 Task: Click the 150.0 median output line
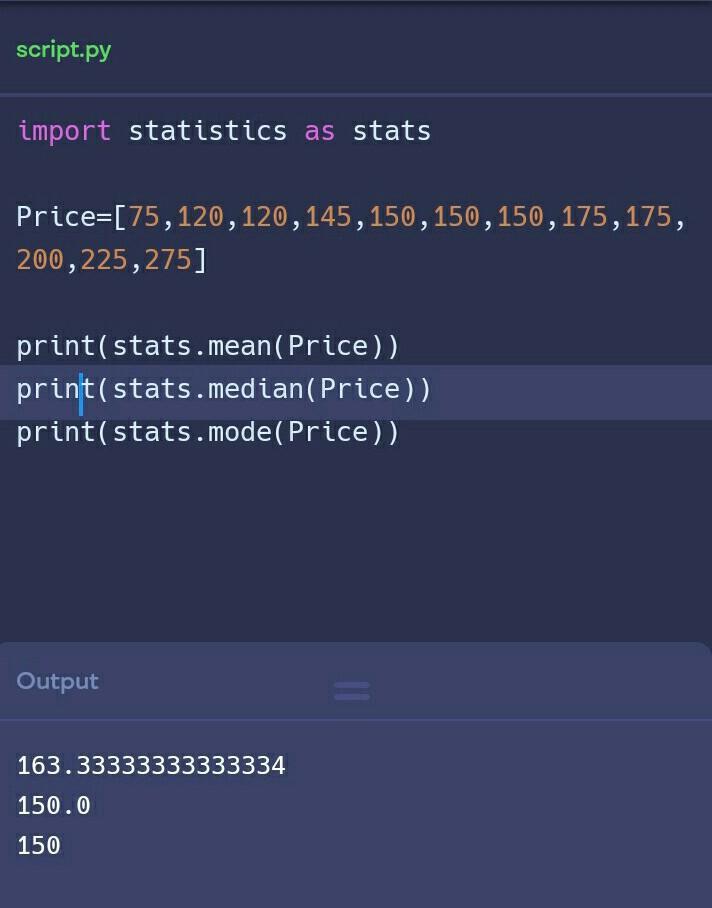coord(53,805)
